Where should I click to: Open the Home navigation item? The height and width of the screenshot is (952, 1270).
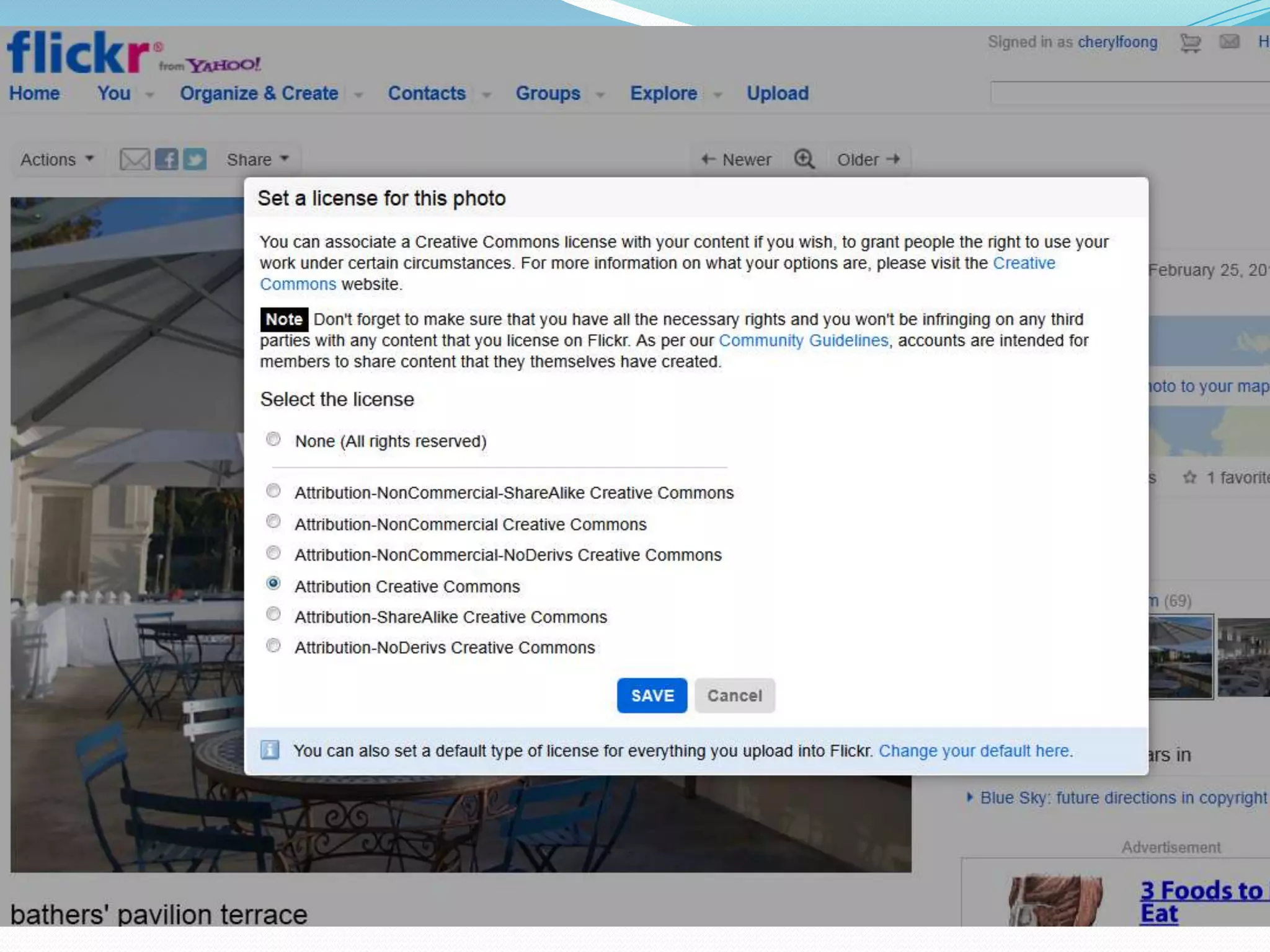[34, 94]
